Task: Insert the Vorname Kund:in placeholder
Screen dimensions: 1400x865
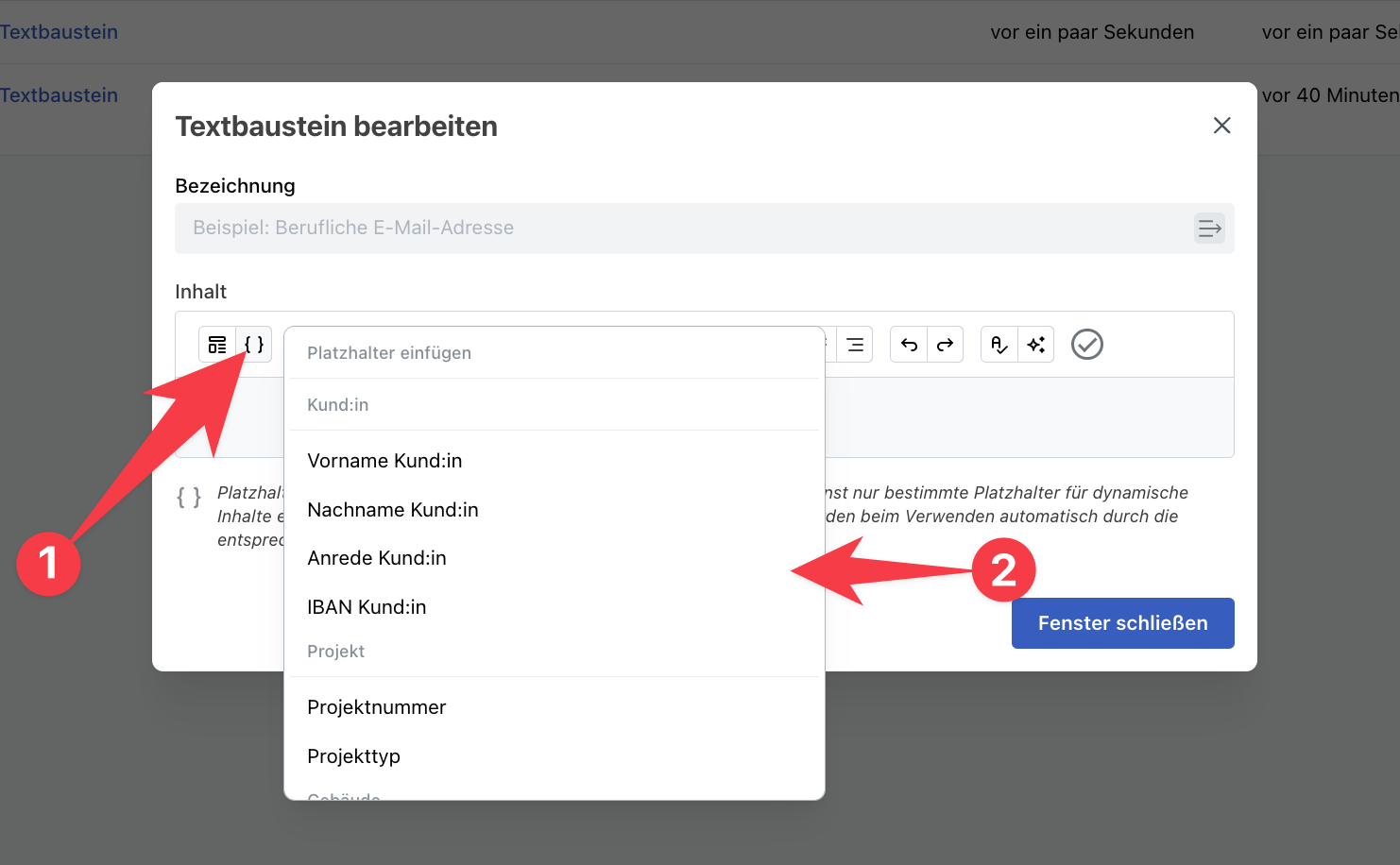Action: point(555,461)
